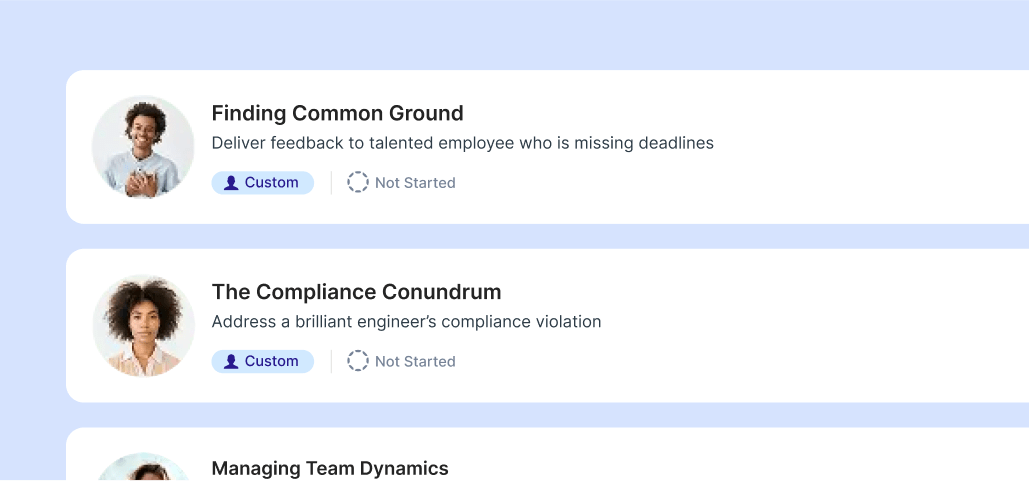Open the Finding Common Ground avatar photo
Image resolution: width=1029 pixels, height=481 pixels.
pos(143,147)
